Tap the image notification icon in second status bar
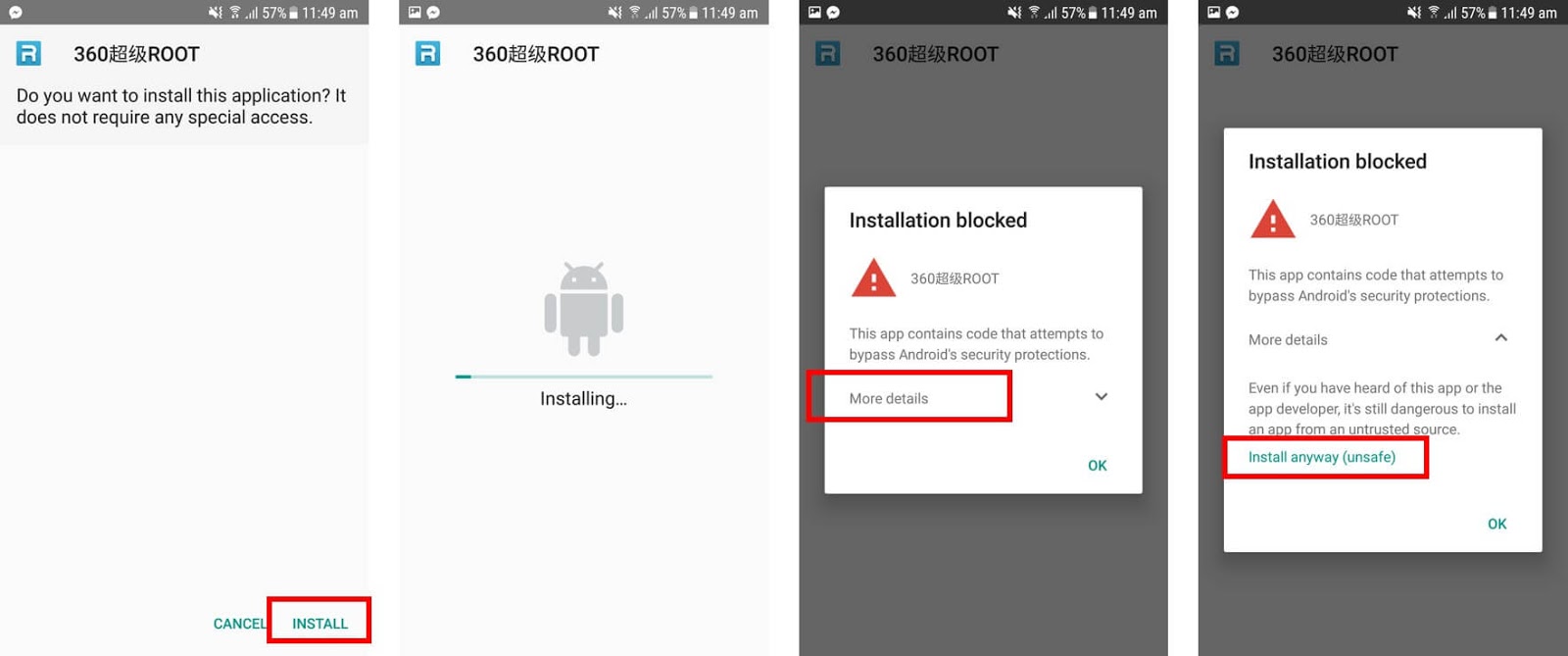The height and width of the screenshot is (656, 1568). coord(415,13)
